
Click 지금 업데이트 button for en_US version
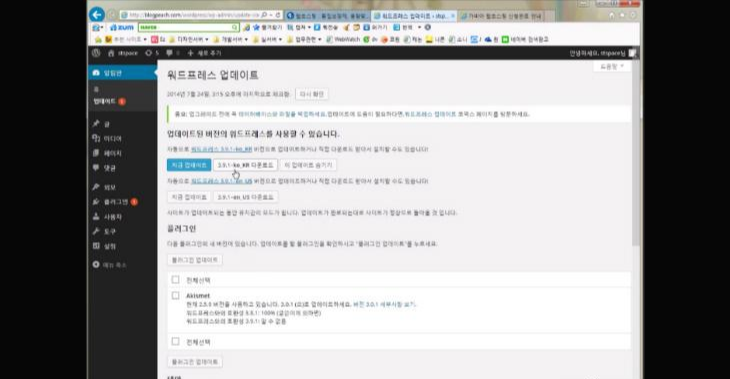pos(189,197)
